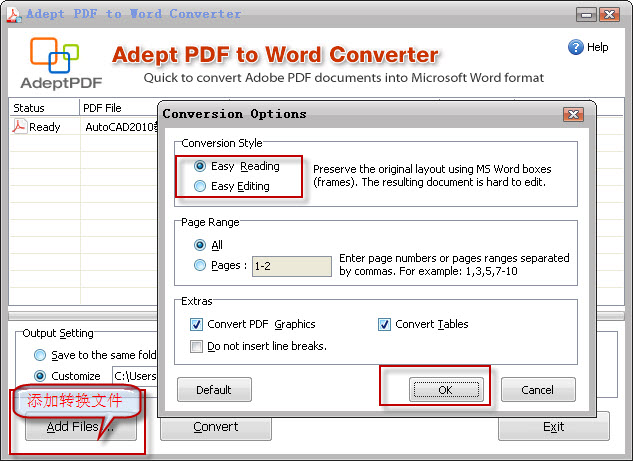Confirm conversion options with OK

click(446, 390)
